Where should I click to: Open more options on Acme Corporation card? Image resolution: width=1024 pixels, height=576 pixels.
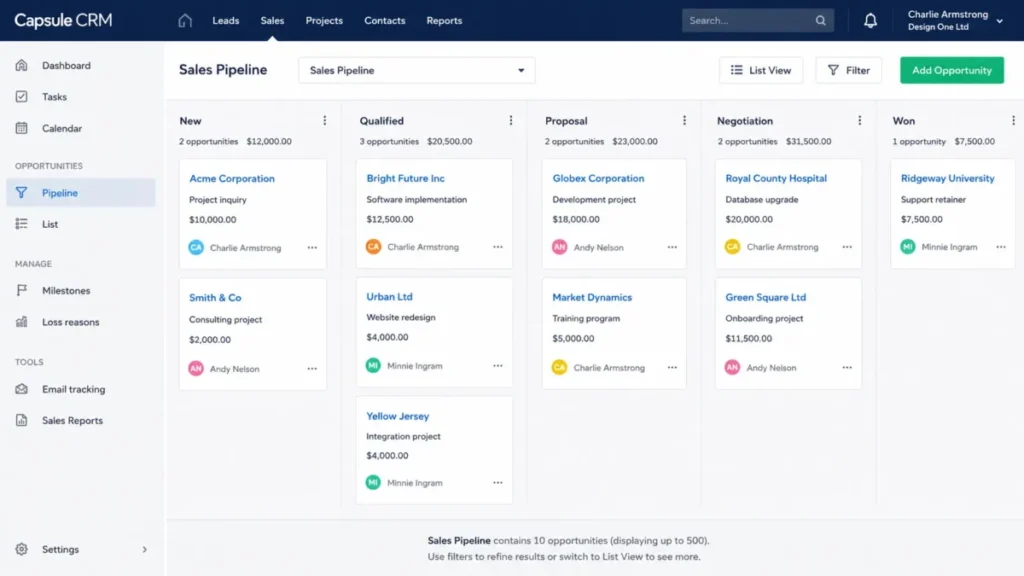(x=312, y=248)
